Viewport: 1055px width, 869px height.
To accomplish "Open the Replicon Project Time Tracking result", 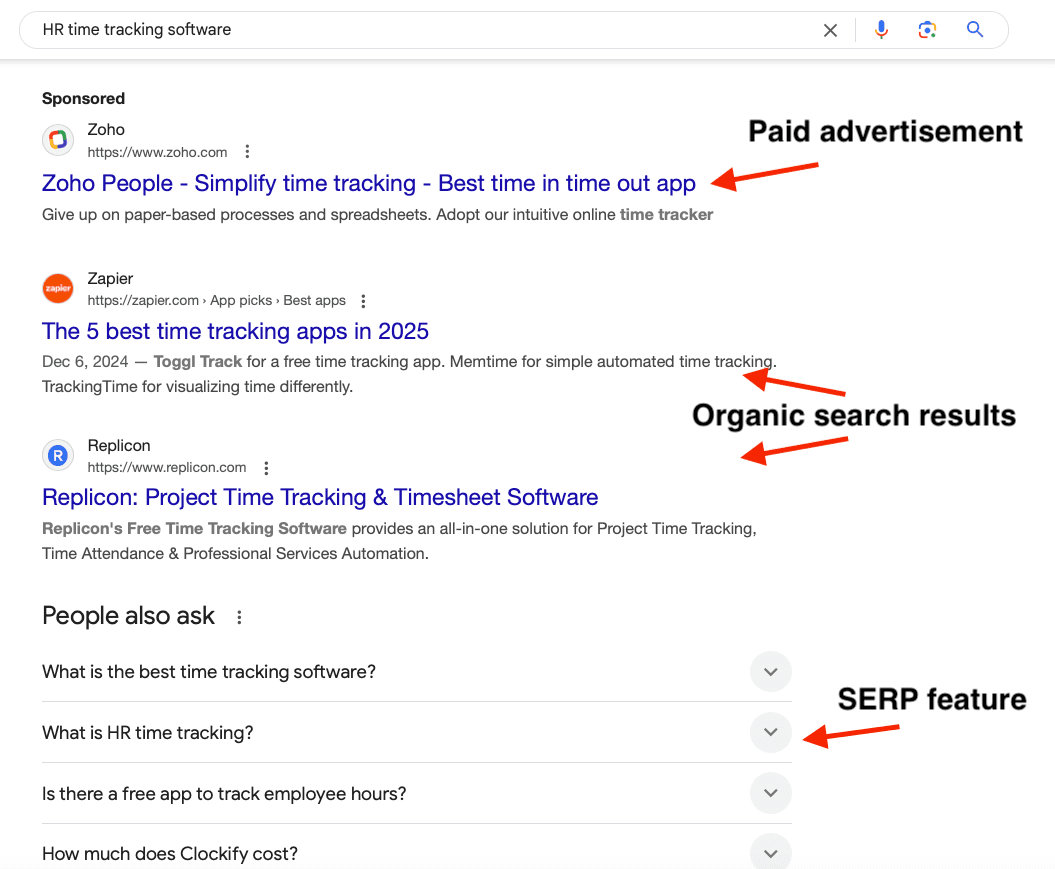I will (x=320, y=498).
